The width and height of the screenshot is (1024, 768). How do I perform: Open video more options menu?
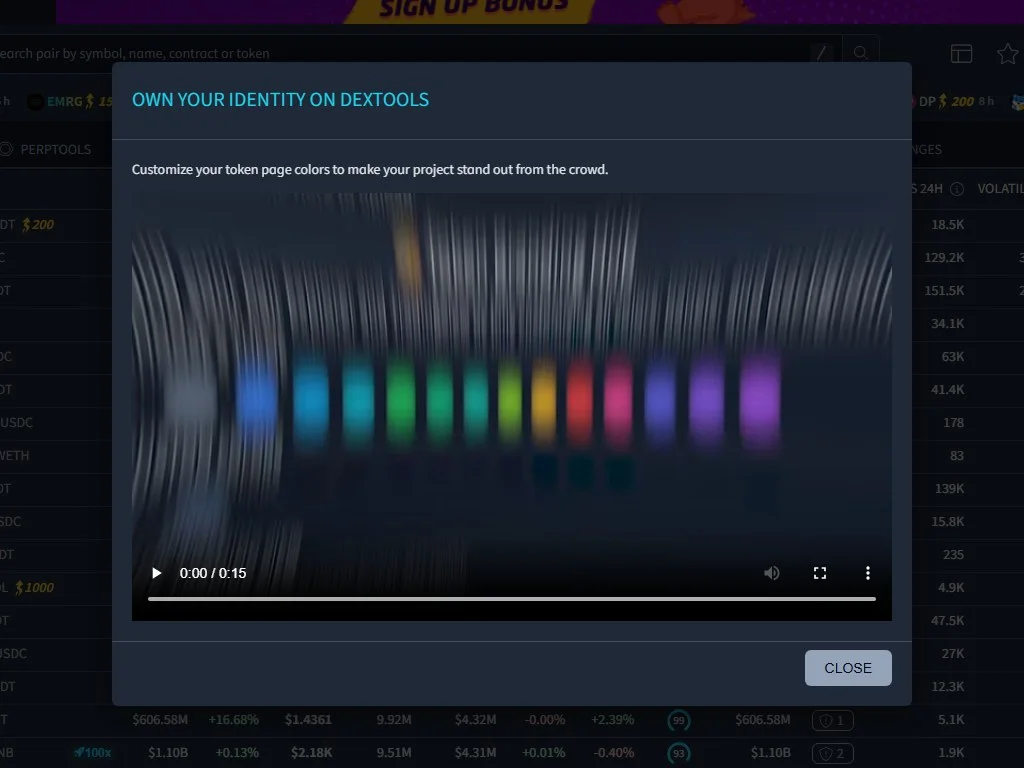point(867,573)
